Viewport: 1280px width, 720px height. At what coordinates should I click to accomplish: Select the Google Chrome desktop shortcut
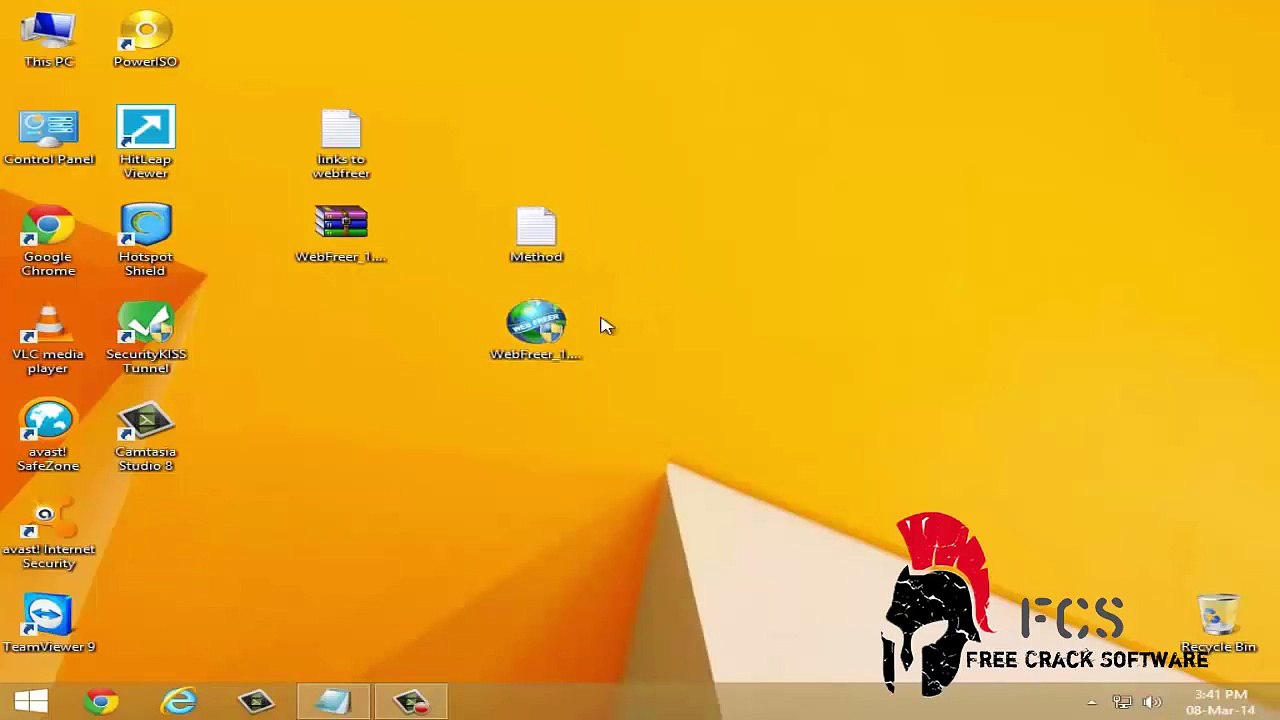pos(48,240)
